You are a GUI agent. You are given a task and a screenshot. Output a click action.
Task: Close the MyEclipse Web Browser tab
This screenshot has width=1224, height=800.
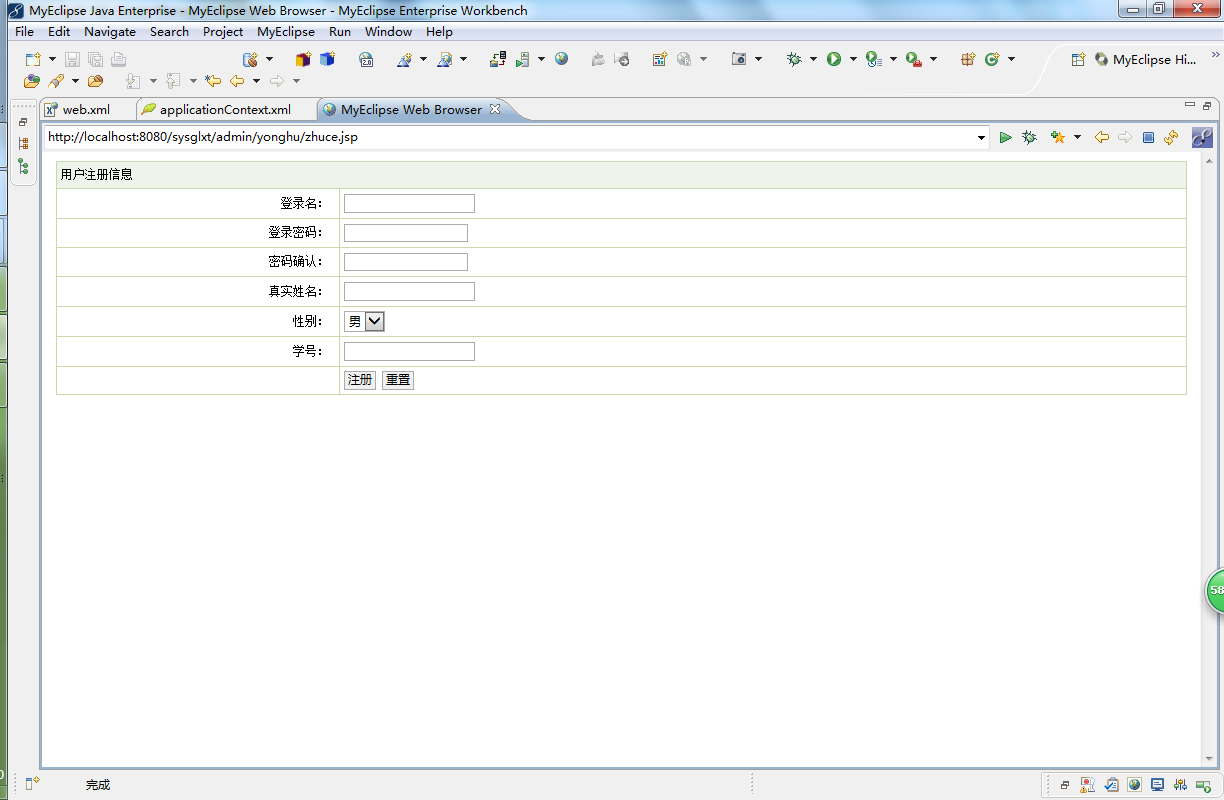coord(494,109)
